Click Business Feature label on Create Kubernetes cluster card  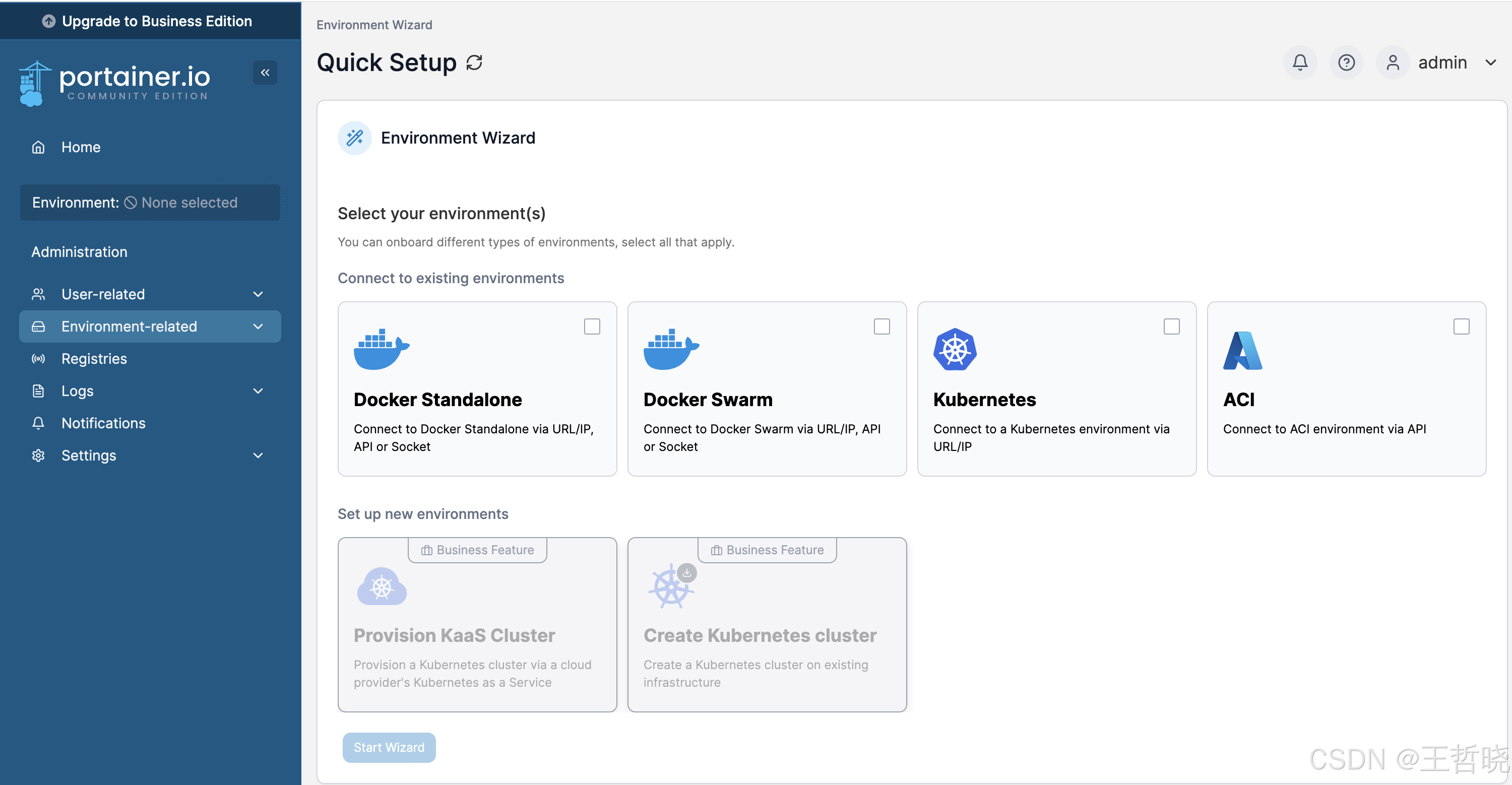click(775, 550)
